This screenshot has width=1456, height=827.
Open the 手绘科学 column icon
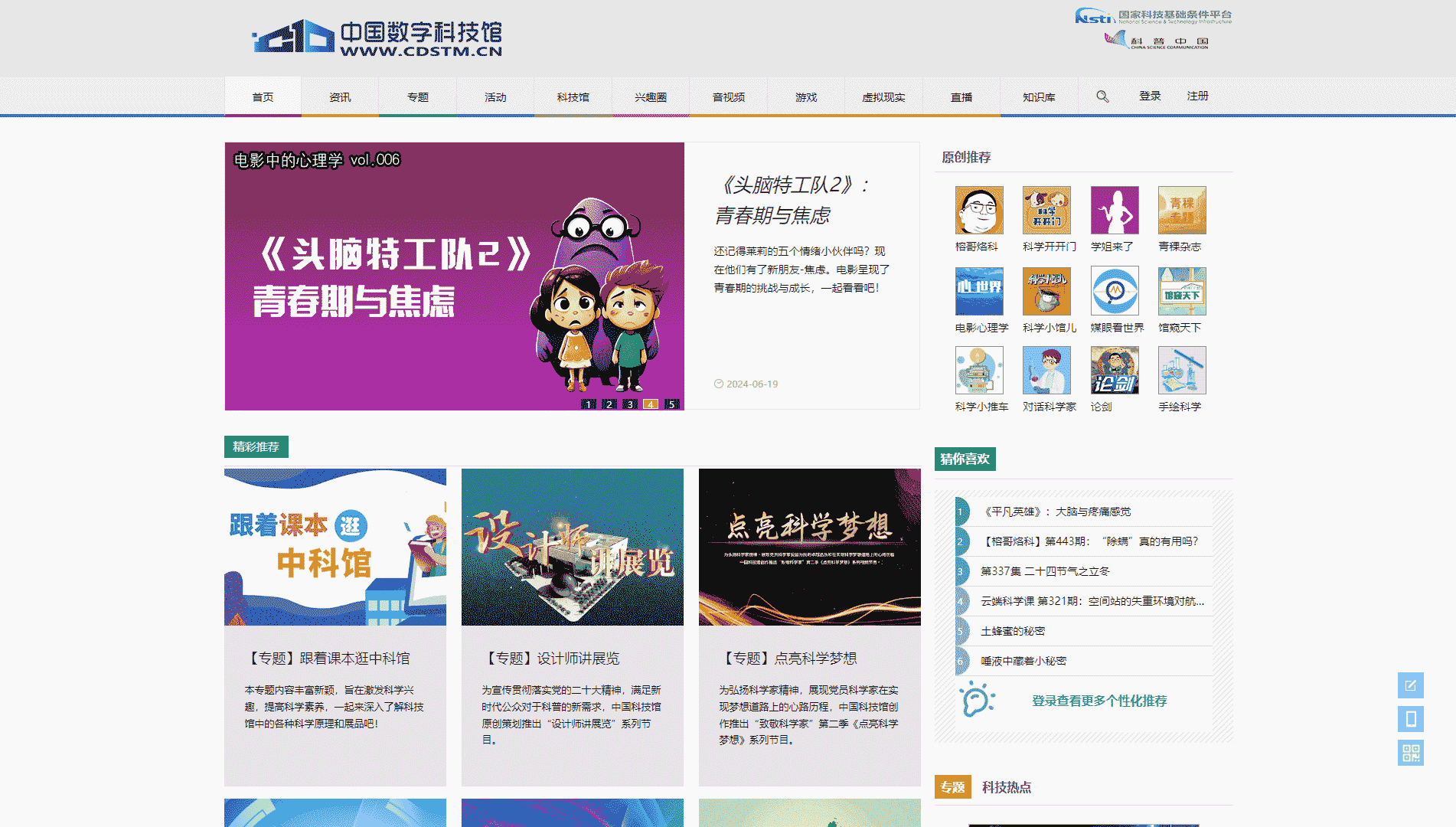point(1182,370)
